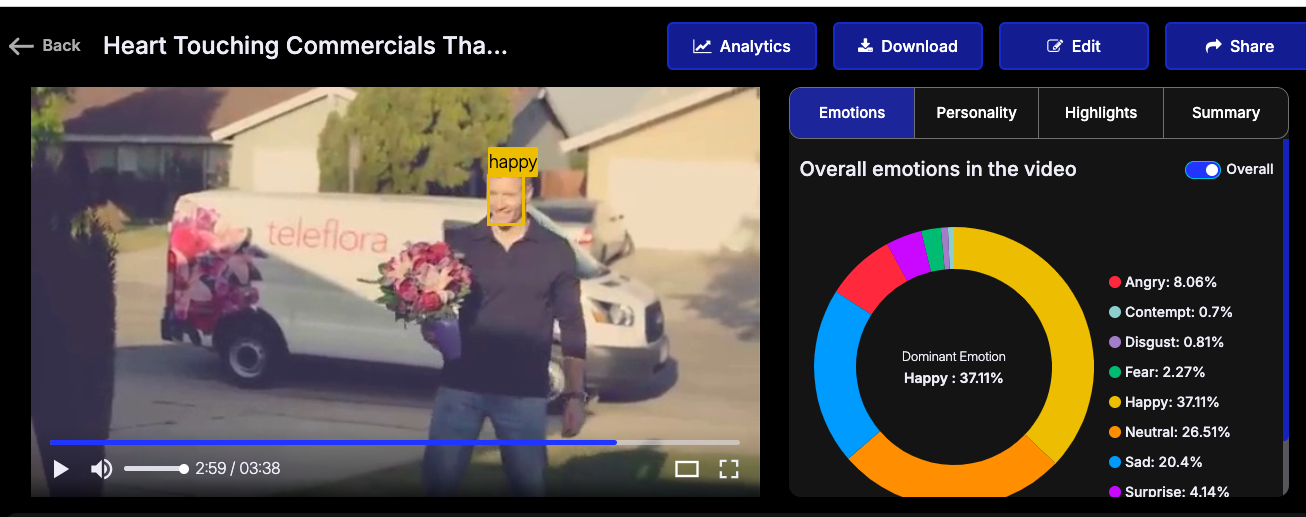1306x517 pixels.
Task: Open the Summary tab
Action: click(1225, 113)
